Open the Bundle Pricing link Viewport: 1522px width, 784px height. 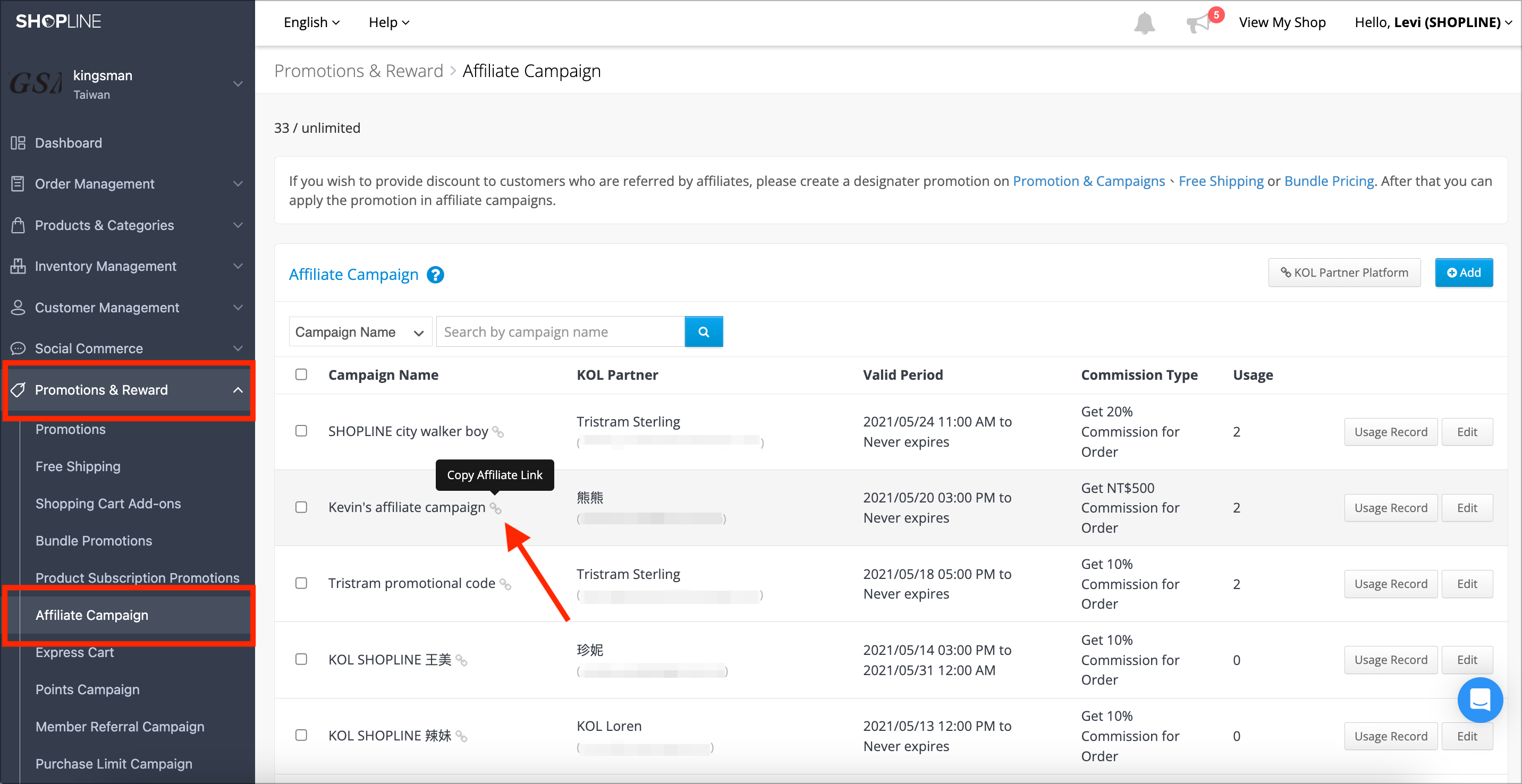(1329, 181)
